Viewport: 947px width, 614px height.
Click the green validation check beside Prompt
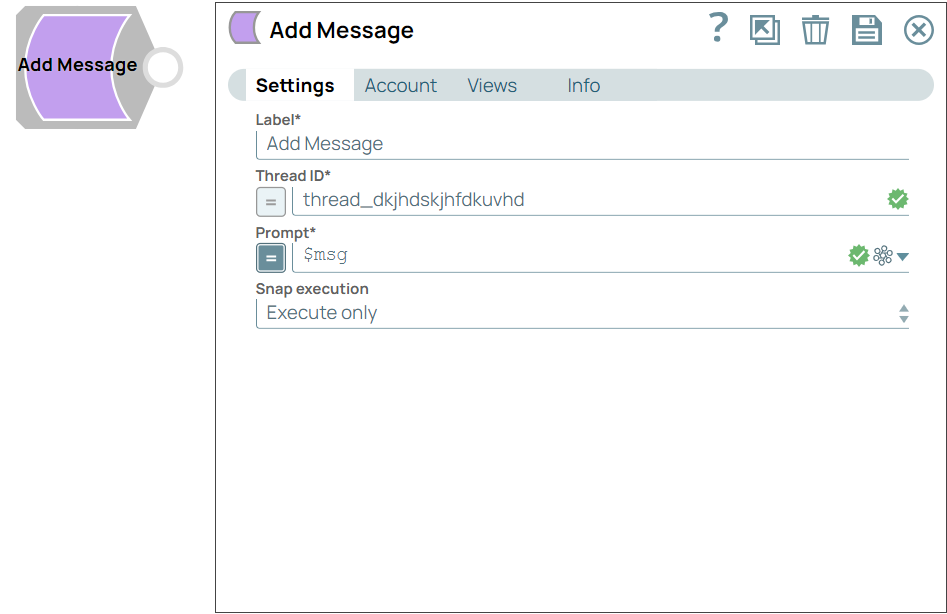857,255
